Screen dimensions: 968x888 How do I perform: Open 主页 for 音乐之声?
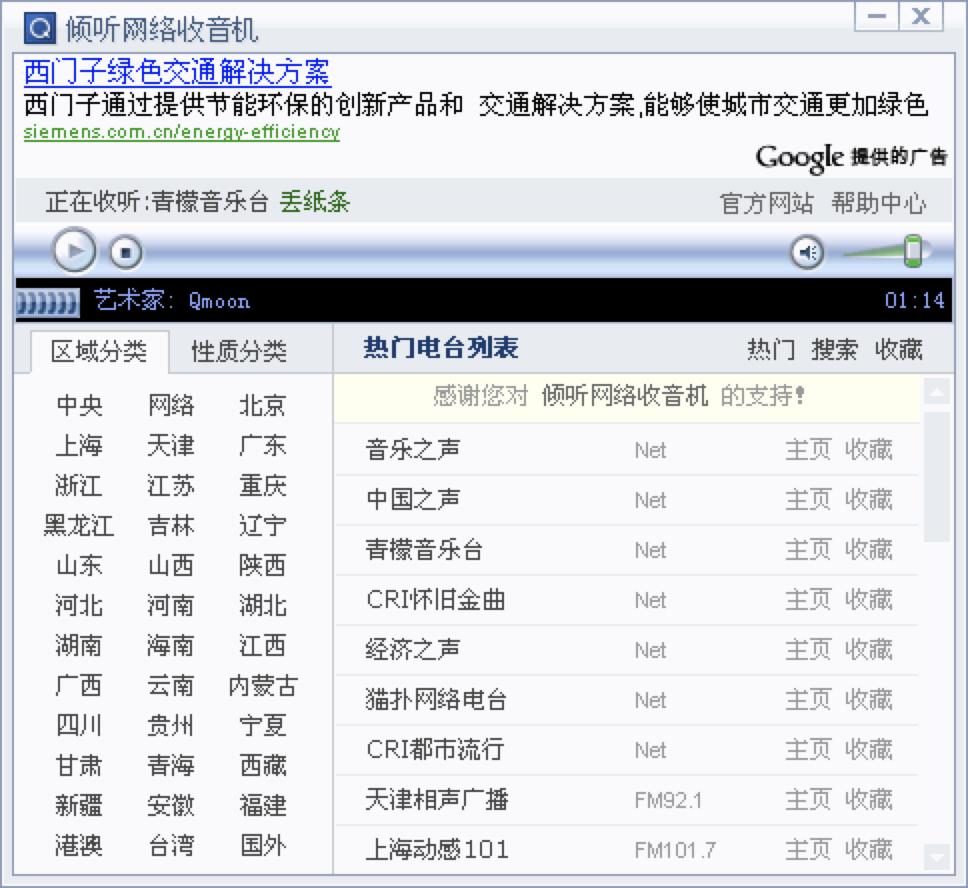point(808,450)
